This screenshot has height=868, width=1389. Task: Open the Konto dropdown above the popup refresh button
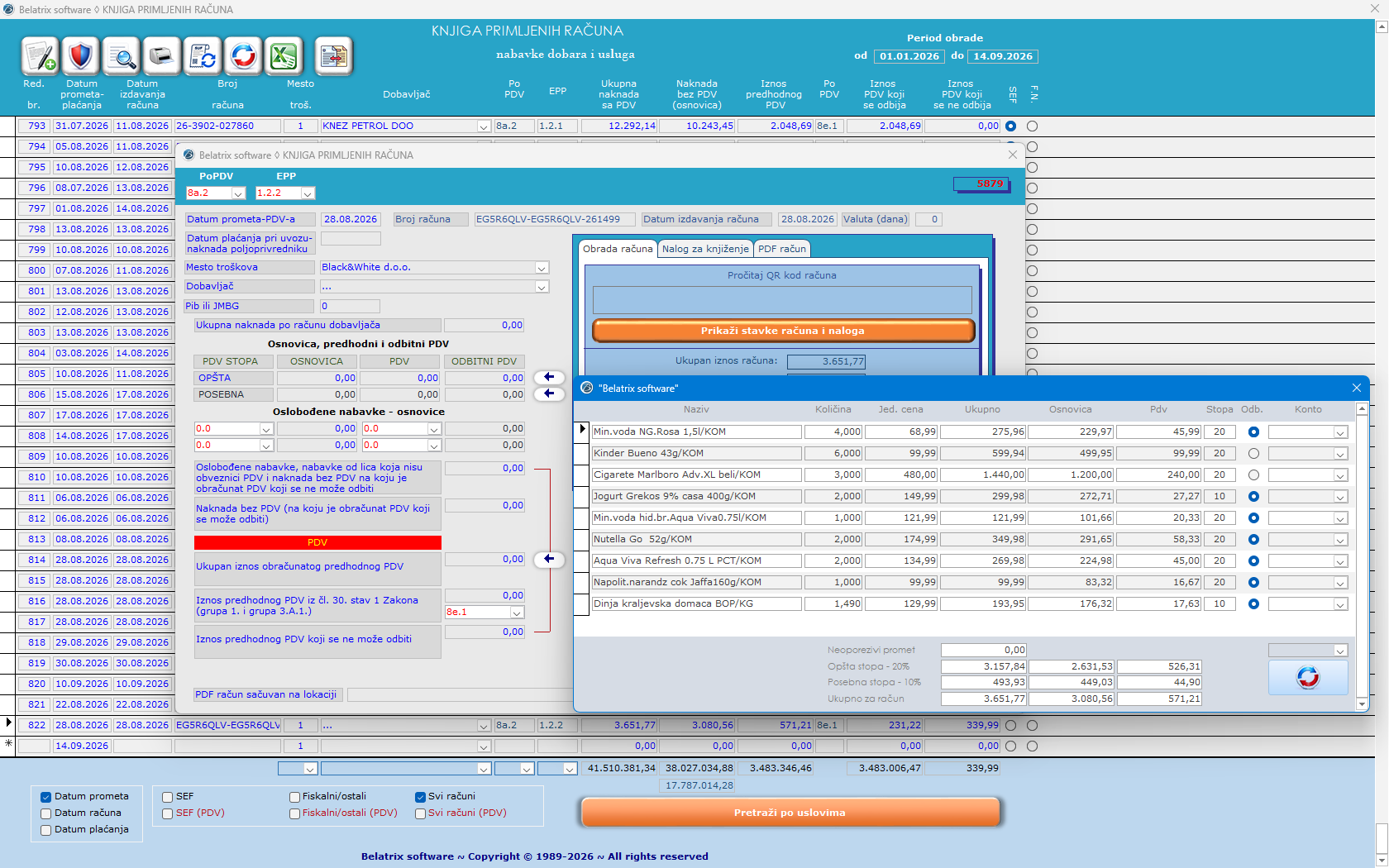(1340, 651)
